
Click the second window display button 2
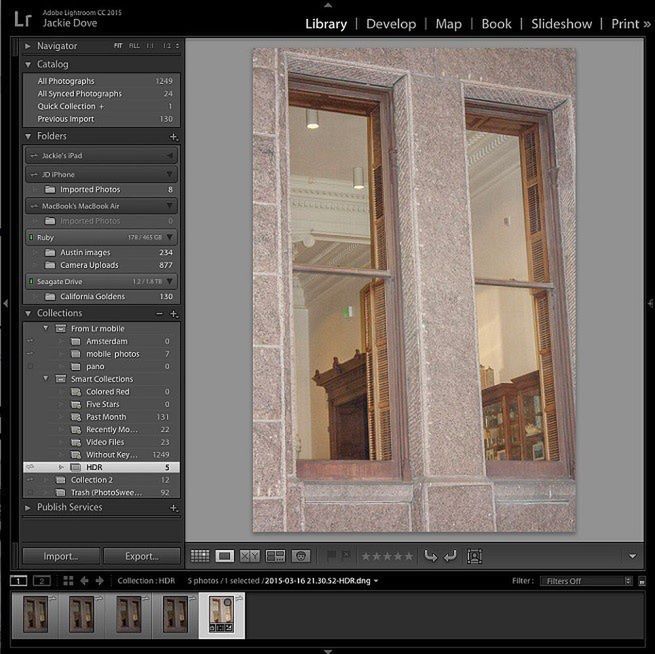point(42,580)
